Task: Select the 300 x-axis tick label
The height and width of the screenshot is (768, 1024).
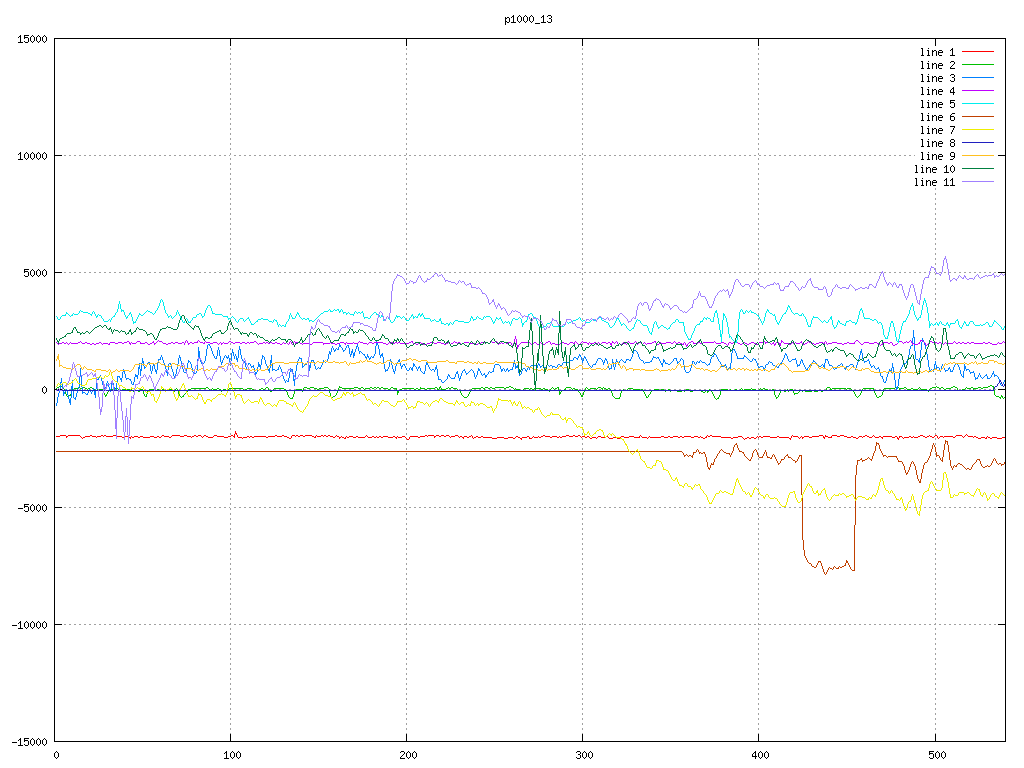Action: (583, 756)
